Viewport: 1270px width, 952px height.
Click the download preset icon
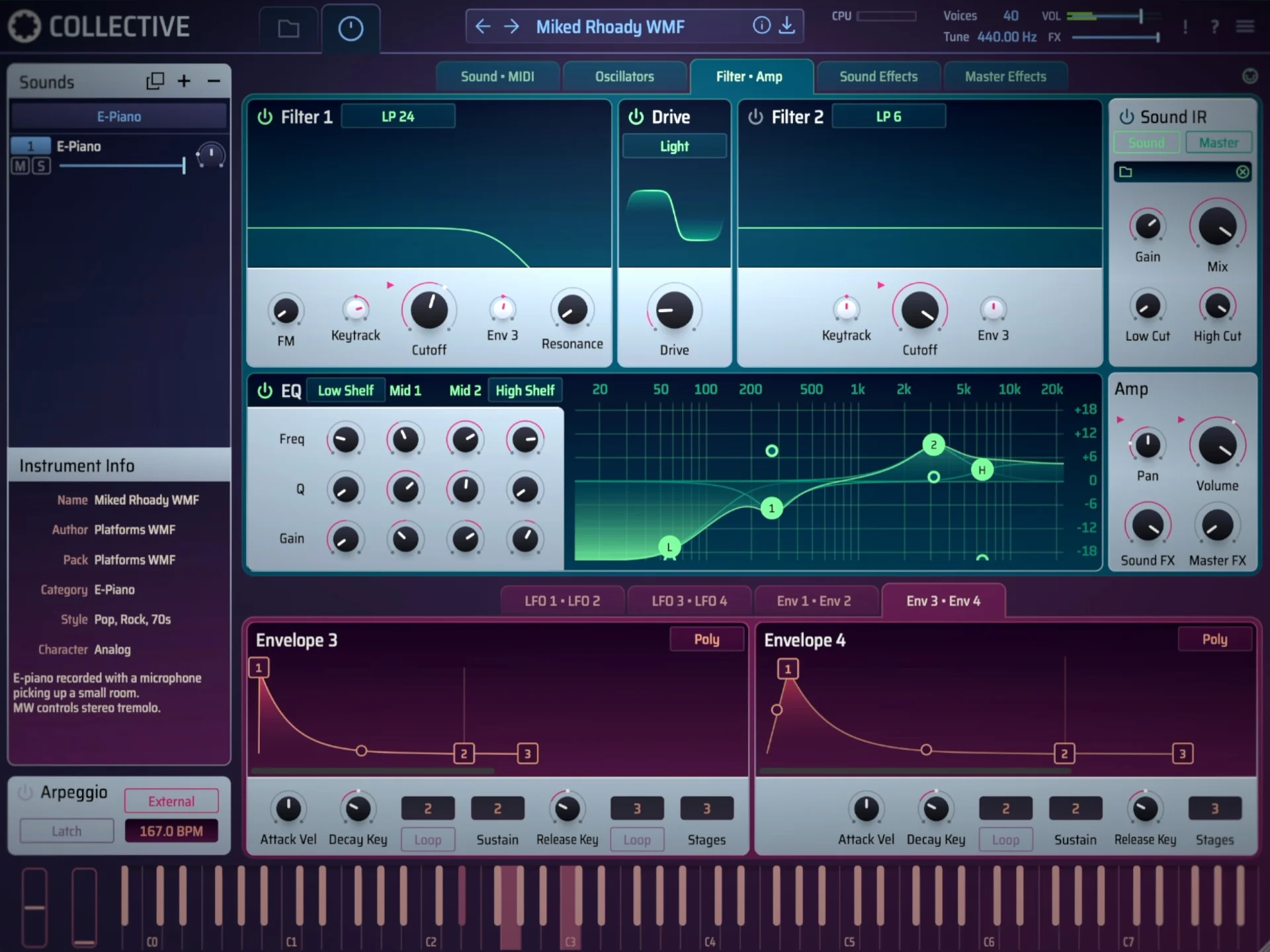tap(787, 25)
